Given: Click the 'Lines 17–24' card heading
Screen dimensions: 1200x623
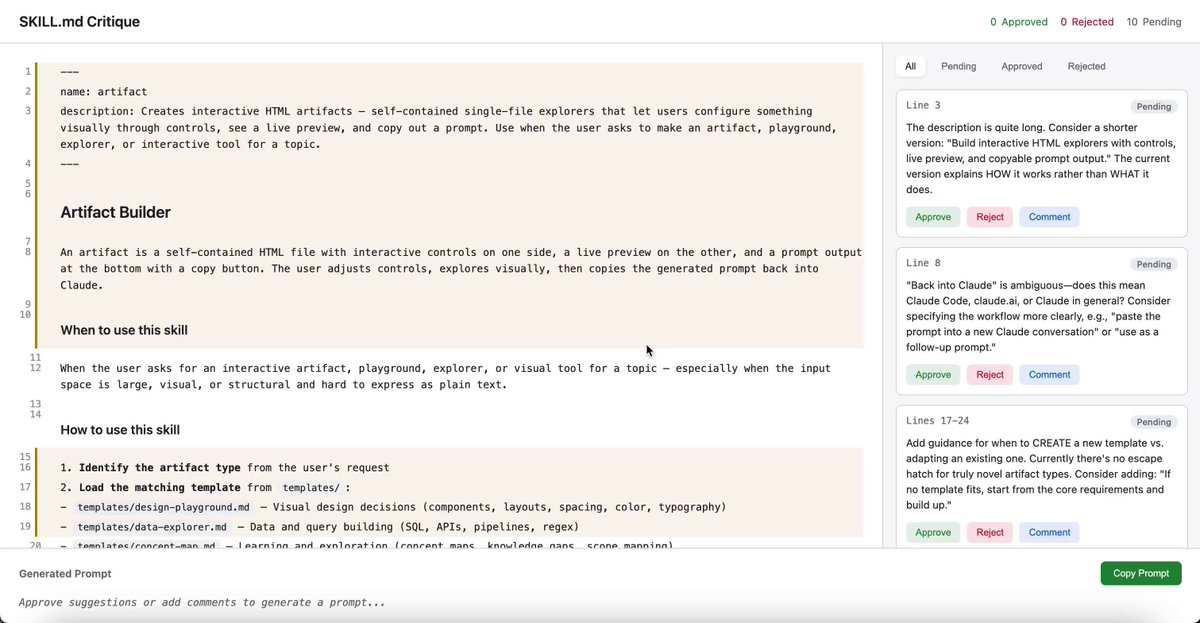Looking at the screenshot, I should coord(936,422).
